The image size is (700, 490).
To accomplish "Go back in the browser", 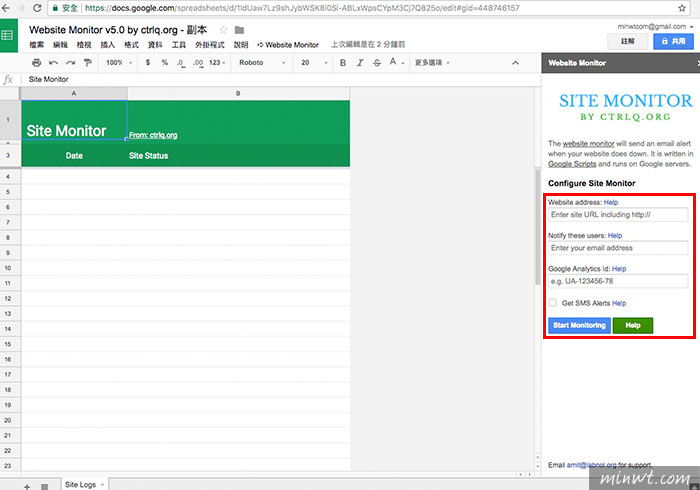I will point(6,8).
